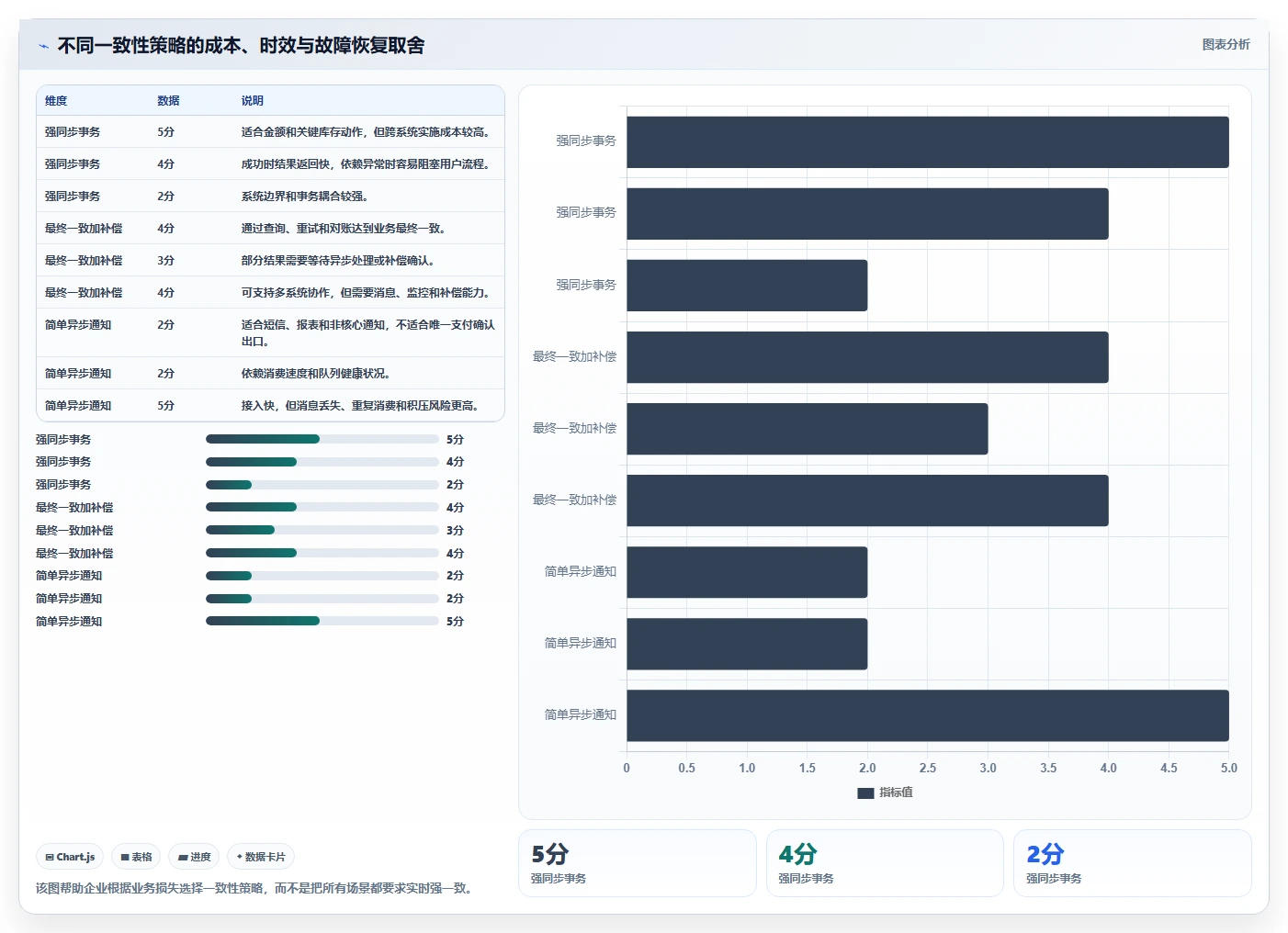Screen dimensions: 1288x933
Task: Click the 最终一致加补偿 chart bar reaching 3.0
Action: (x=808, y=429)
